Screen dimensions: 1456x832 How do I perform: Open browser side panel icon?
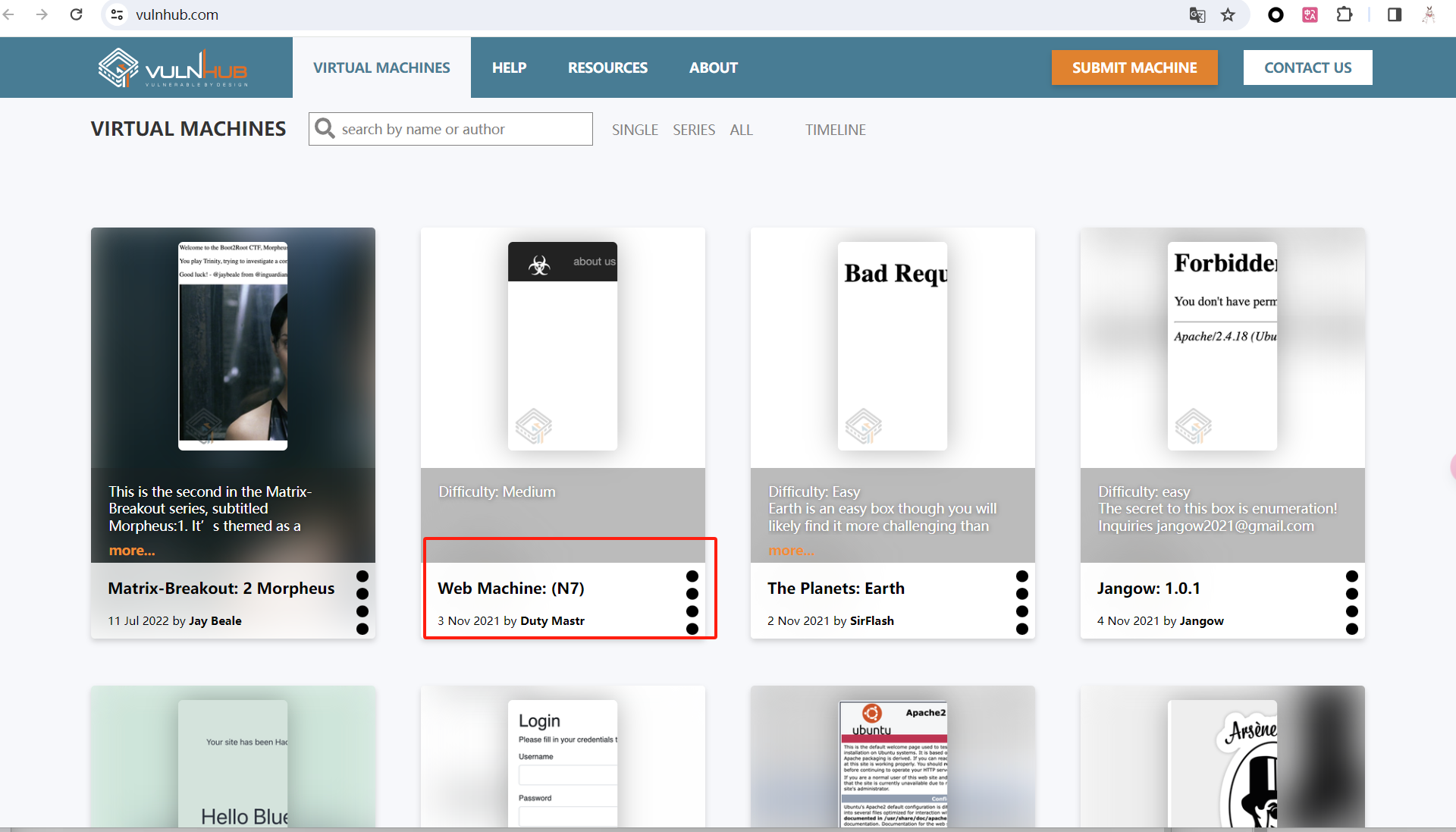coord(1394,14)
